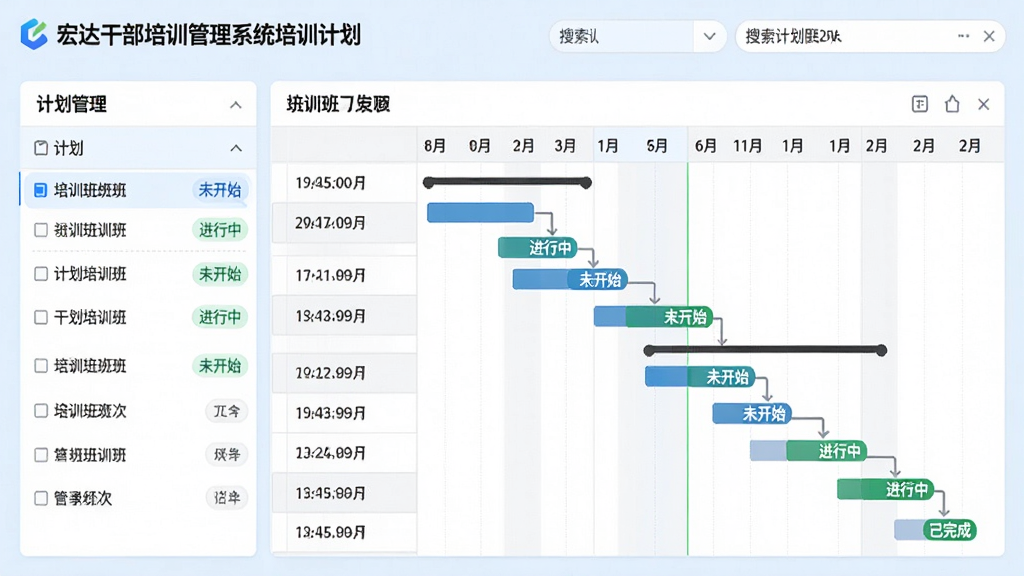Image resolution: width=1024 pixels, height=576 pixels.
Task: Click 进行中 status tag in second sidebar row
Action: 219,230
